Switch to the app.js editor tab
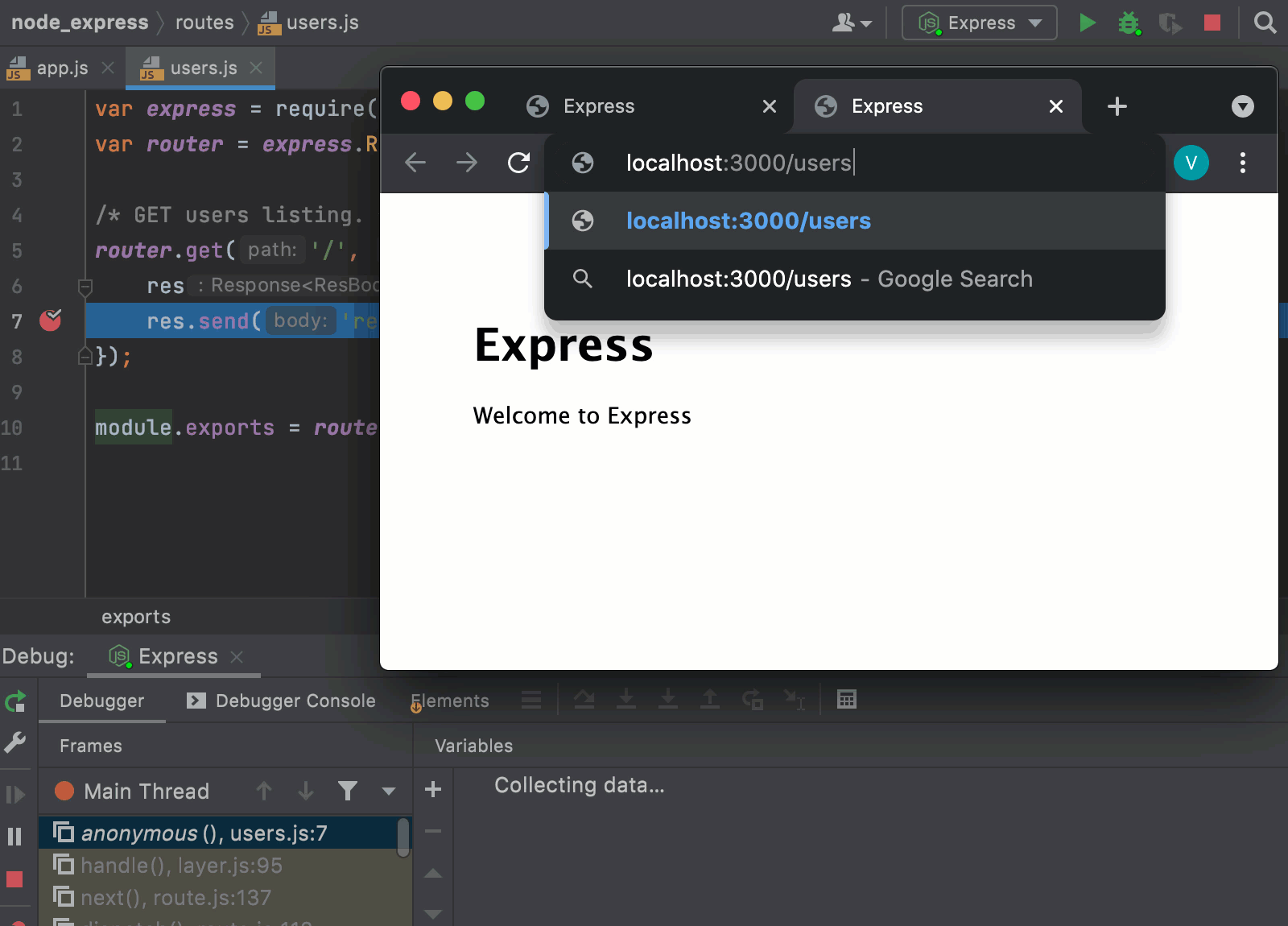1288x926 pixels. [63, 68]
